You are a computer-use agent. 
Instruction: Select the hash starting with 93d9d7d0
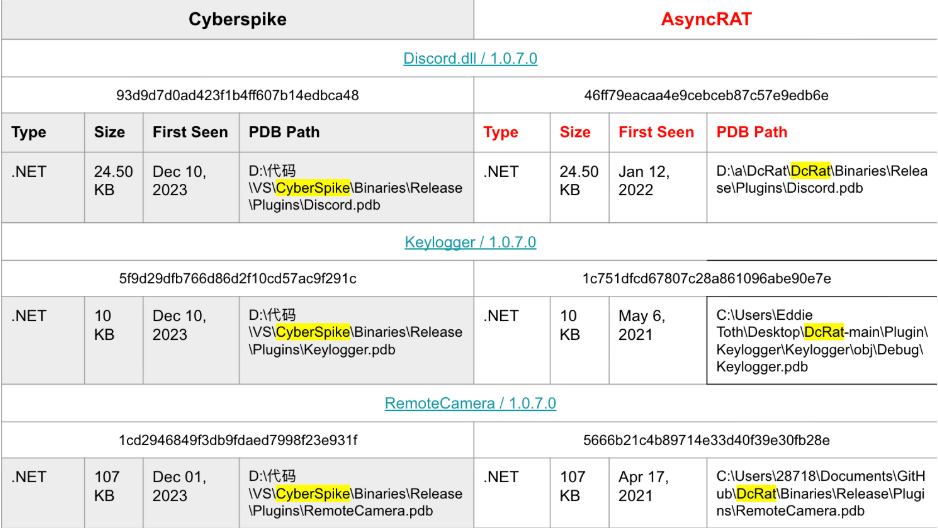coord(237,95)
